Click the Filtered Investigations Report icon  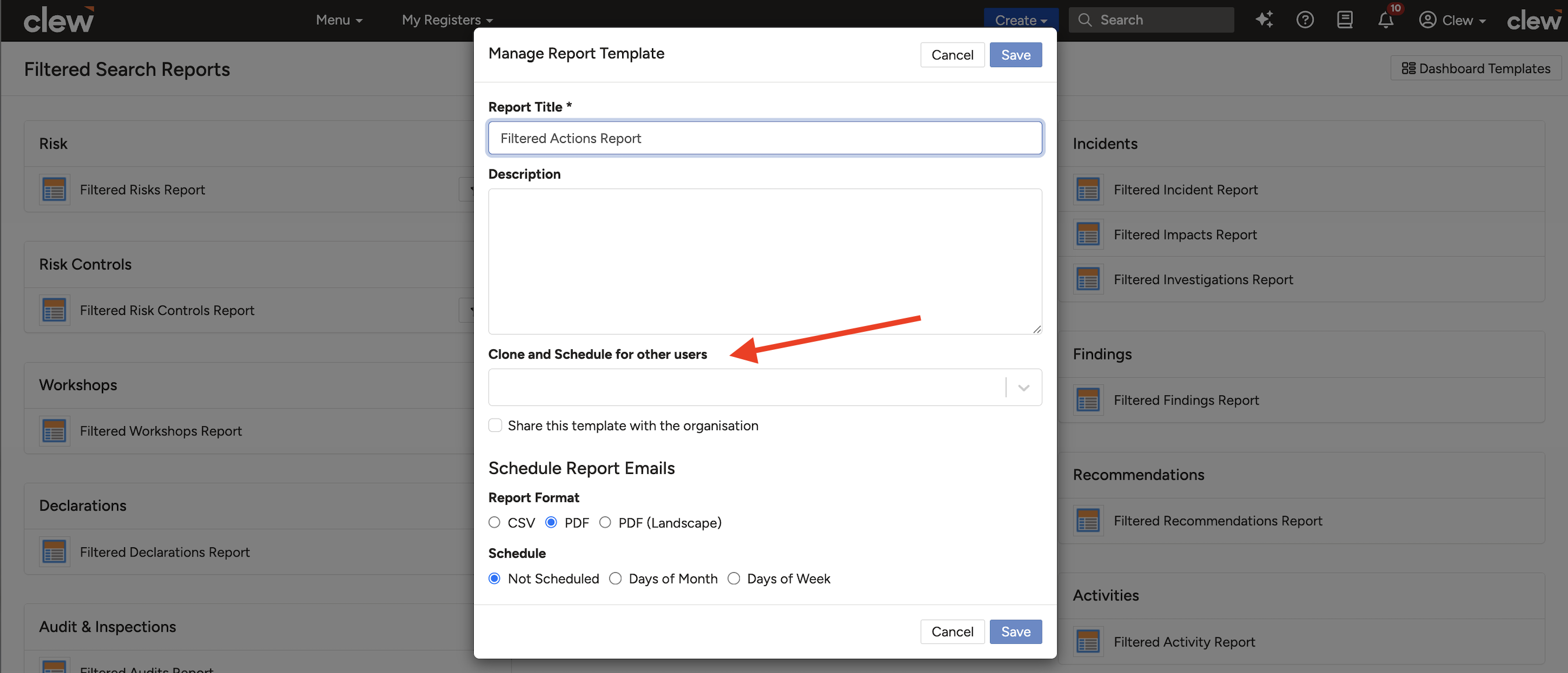[x=1088, y=279]
